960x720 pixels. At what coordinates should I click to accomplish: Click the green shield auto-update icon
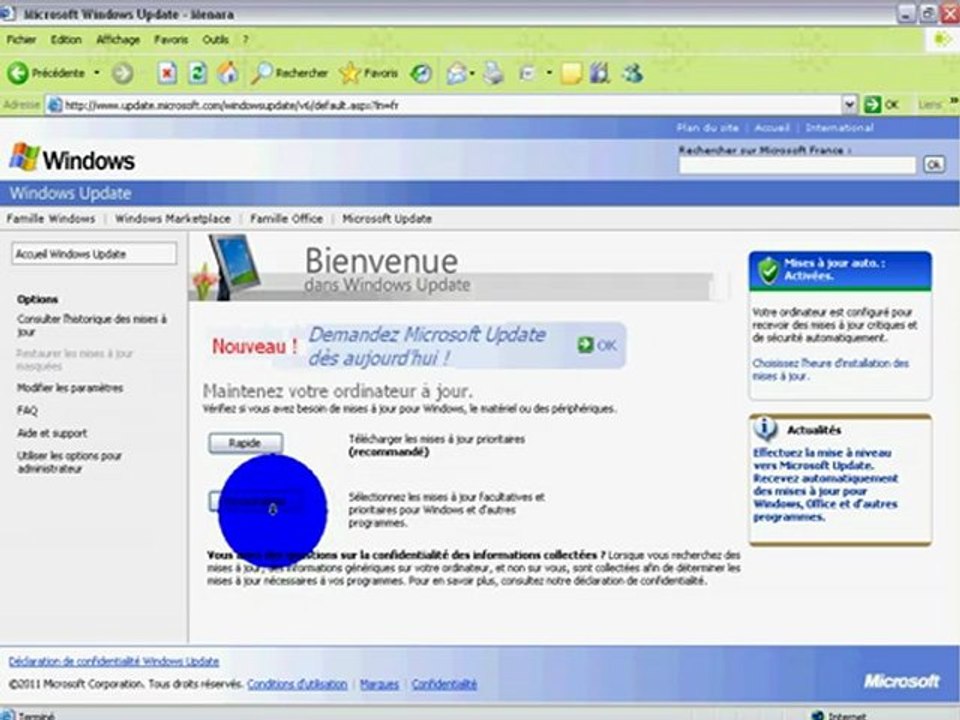[768, 270]
